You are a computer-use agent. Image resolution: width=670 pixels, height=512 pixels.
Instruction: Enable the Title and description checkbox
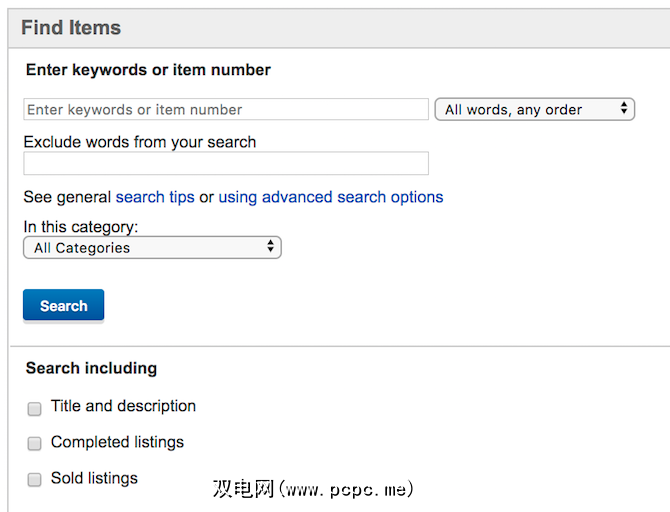coord(34,408)
